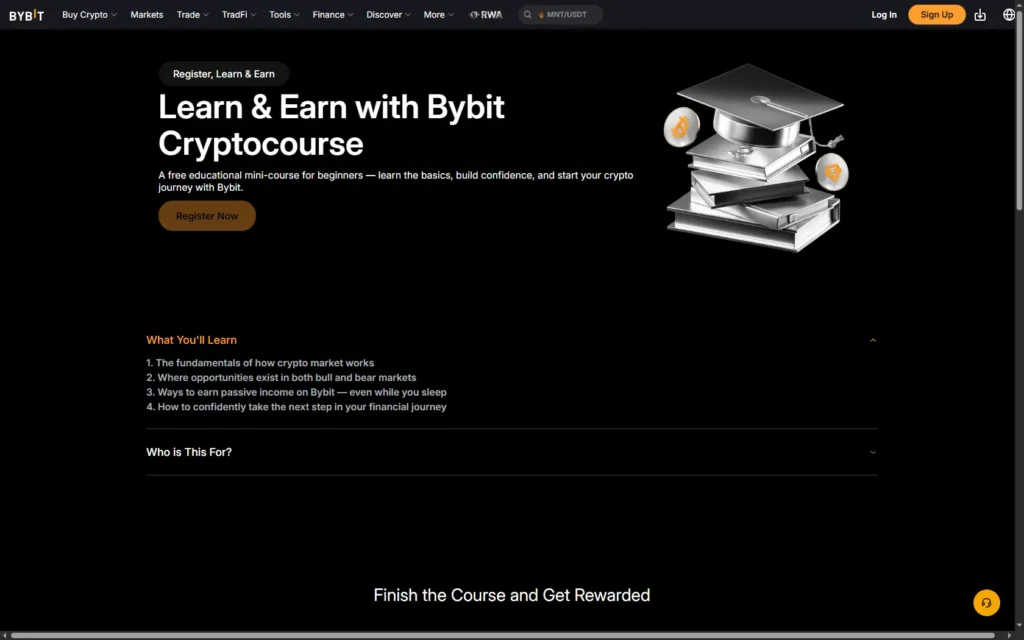Open the RWA page link
Image resolution: width=1024 pixels, height=640 pixels.
(x=486, y=14)
